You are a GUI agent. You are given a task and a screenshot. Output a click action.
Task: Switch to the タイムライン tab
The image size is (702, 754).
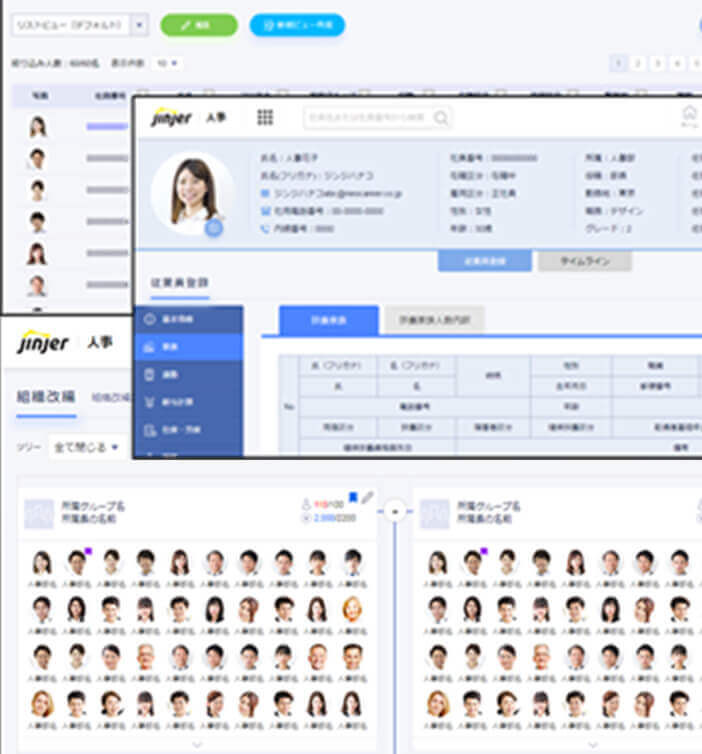584,261
